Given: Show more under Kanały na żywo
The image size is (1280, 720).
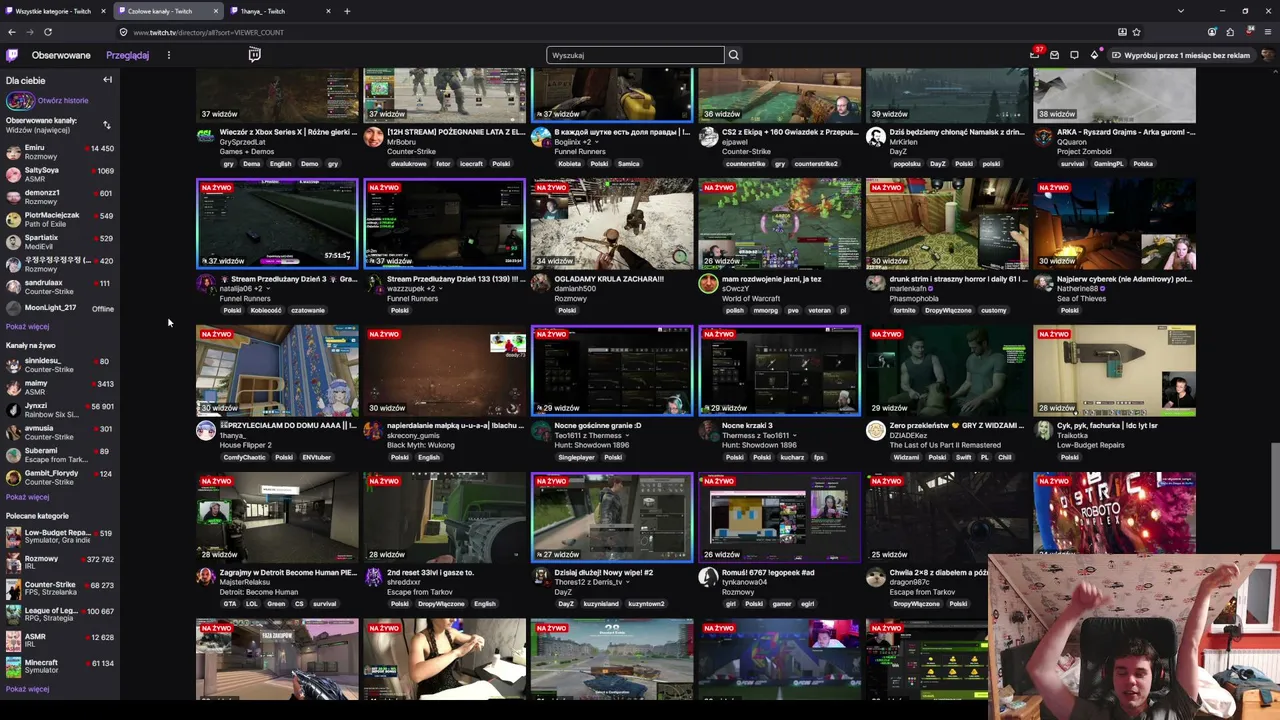Looking at the screenshot, I should coord(27,497).
